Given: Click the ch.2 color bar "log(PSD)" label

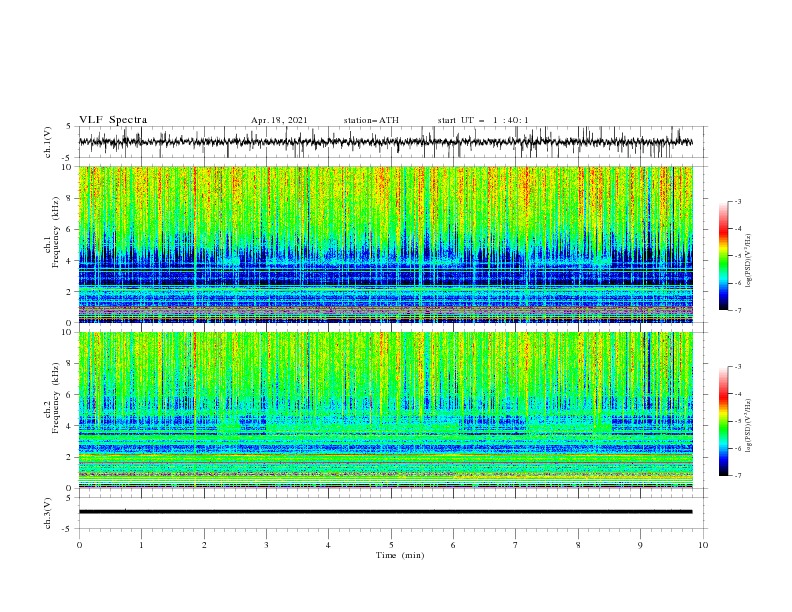Looking at the screenshot, I should tap(749, 425).
